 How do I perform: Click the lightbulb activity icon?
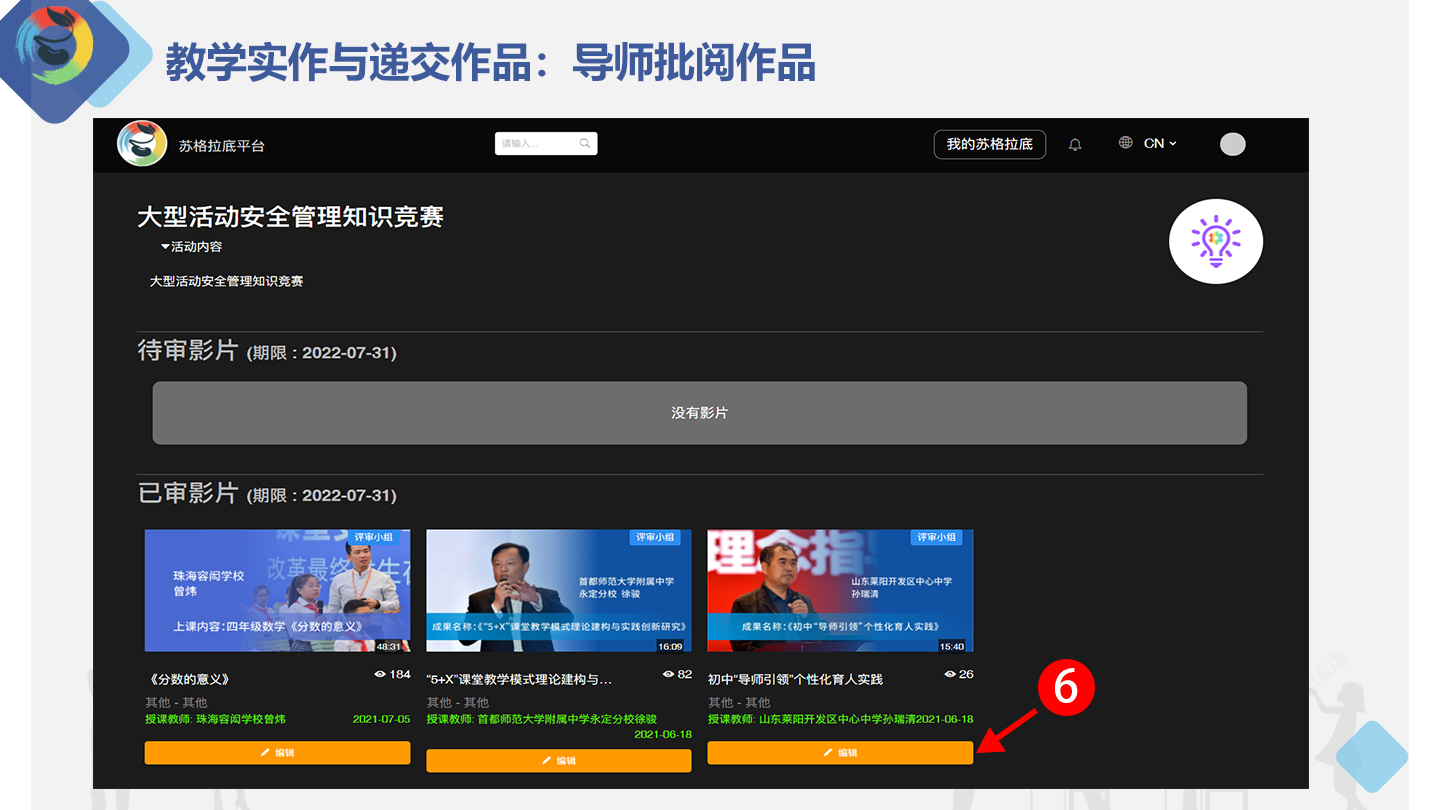(1215, 242)
